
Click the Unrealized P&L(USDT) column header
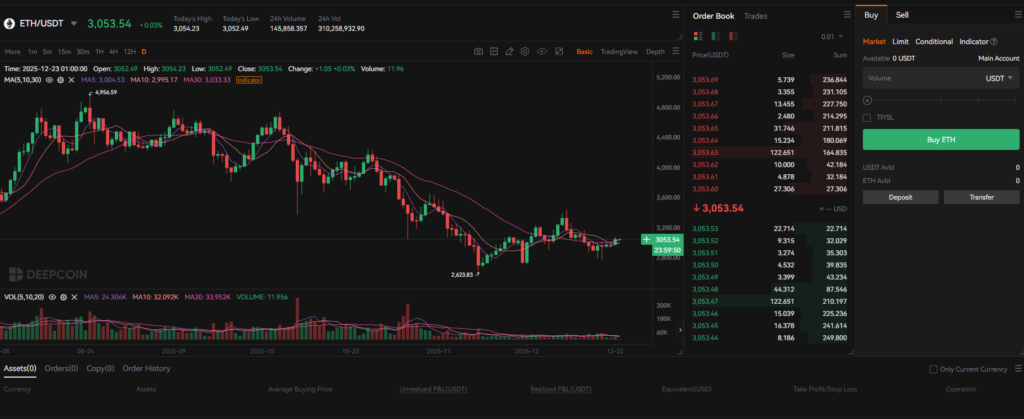[433, 389]
